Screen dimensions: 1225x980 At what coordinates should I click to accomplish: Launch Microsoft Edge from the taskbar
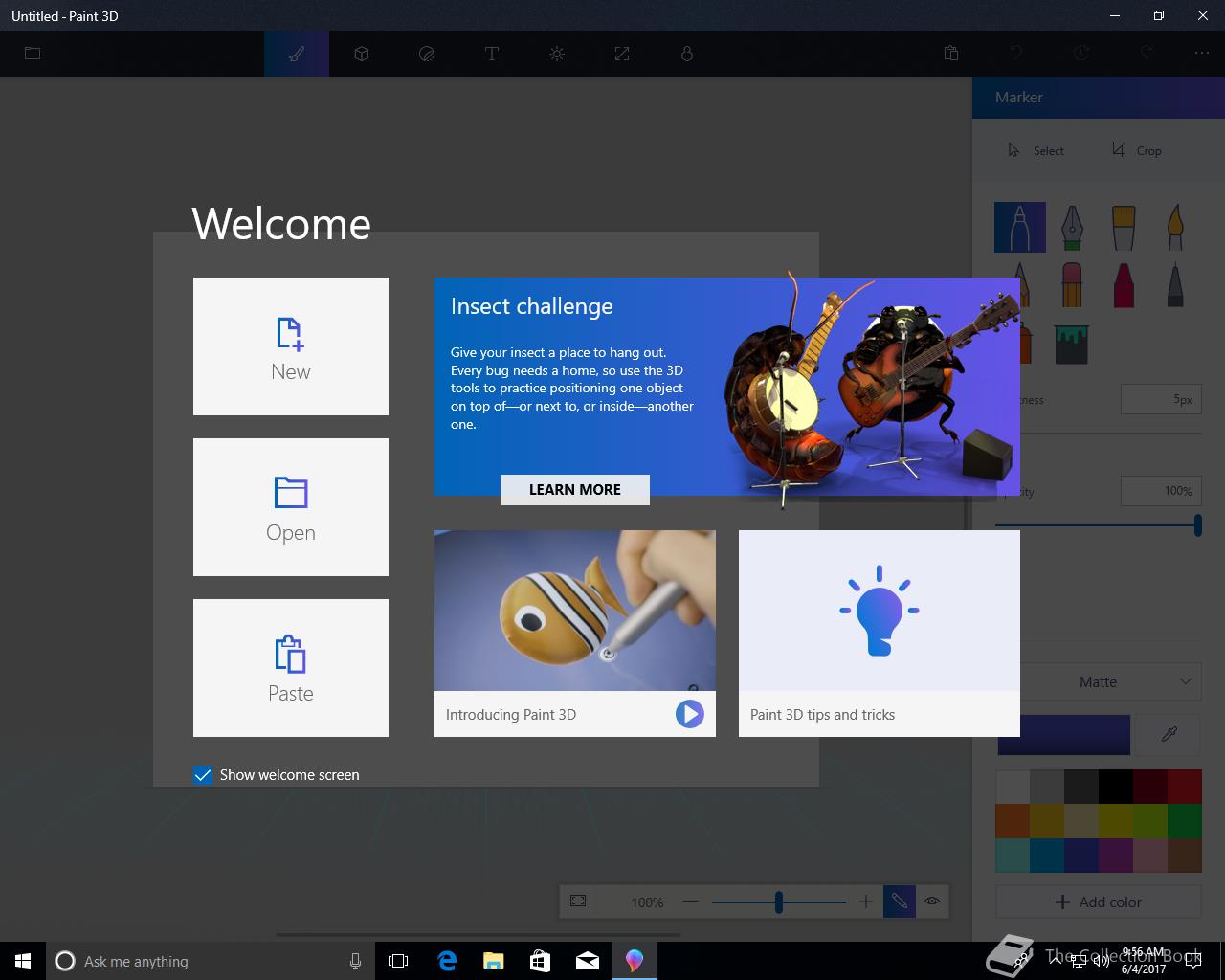click(447, 961)
